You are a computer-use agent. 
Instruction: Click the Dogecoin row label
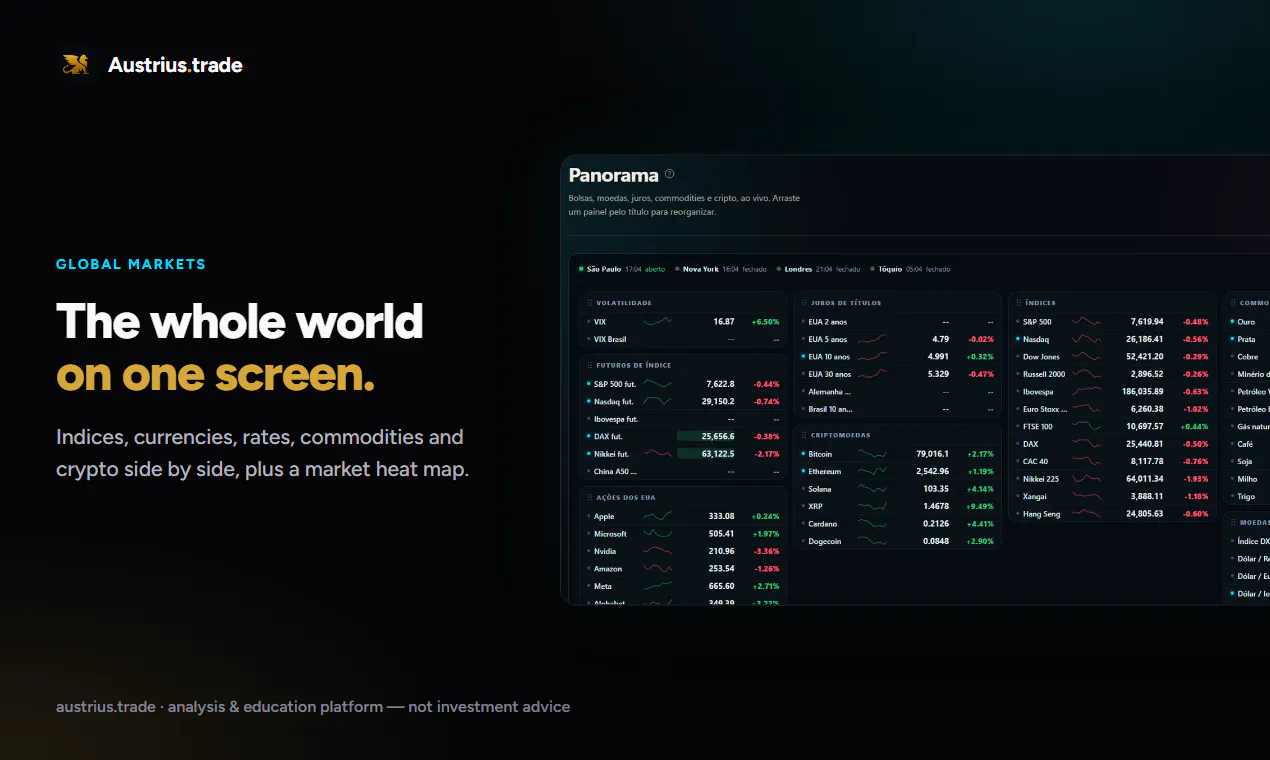pos(825,541)
